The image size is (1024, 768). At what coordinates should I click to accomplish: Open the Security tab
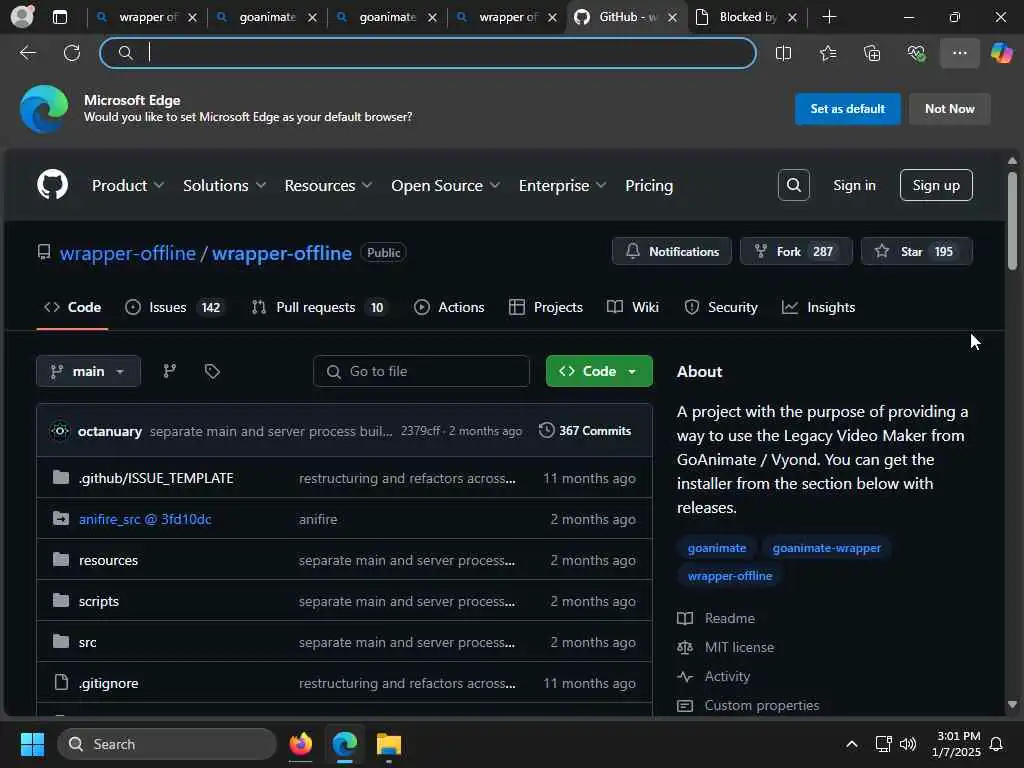pos(721,307)
